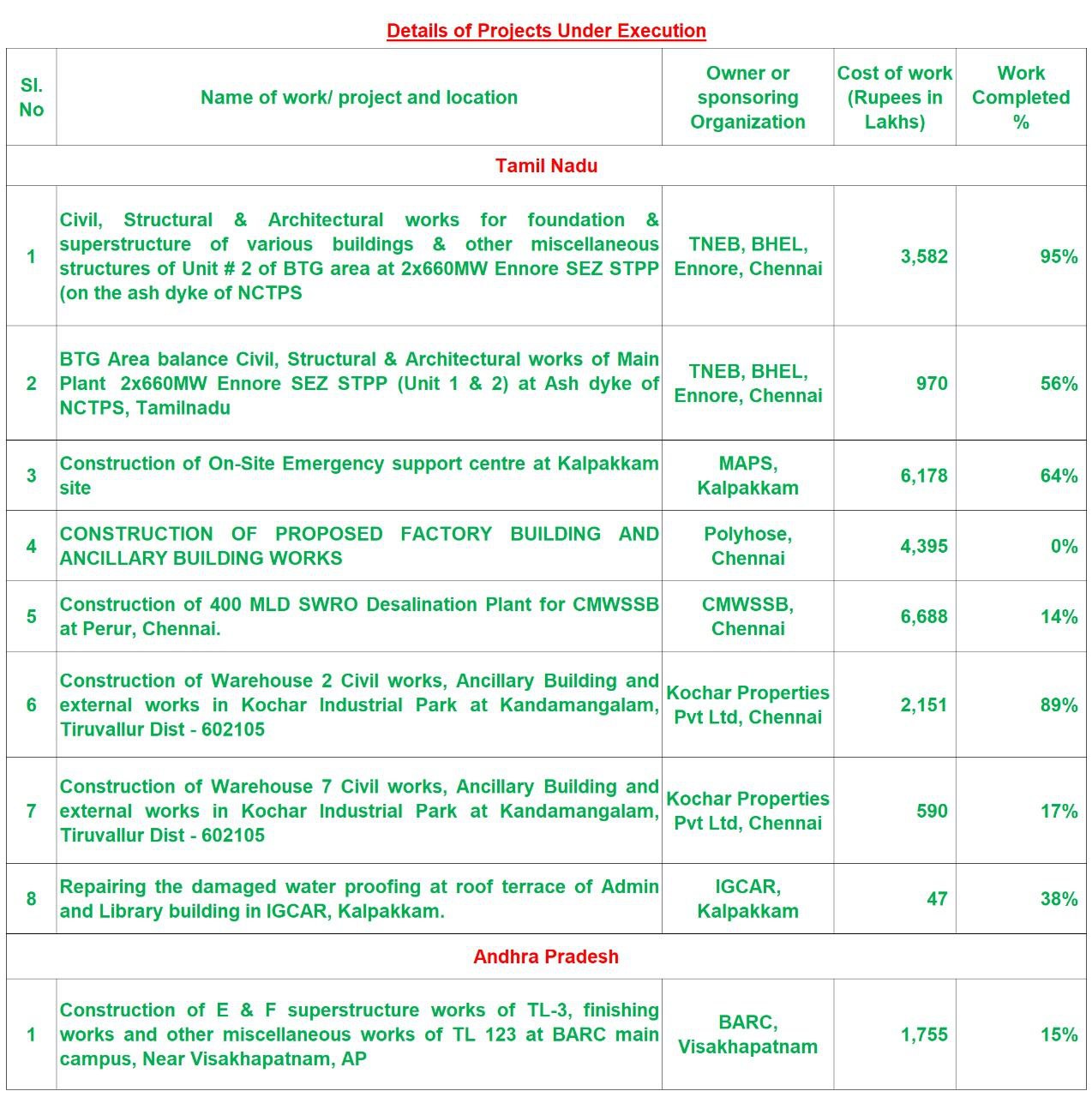Click the 'Tamil Nadu' section heading
Viewport: 1092px width, 1097px height.
pyautogui.click(x=546, y=165)
